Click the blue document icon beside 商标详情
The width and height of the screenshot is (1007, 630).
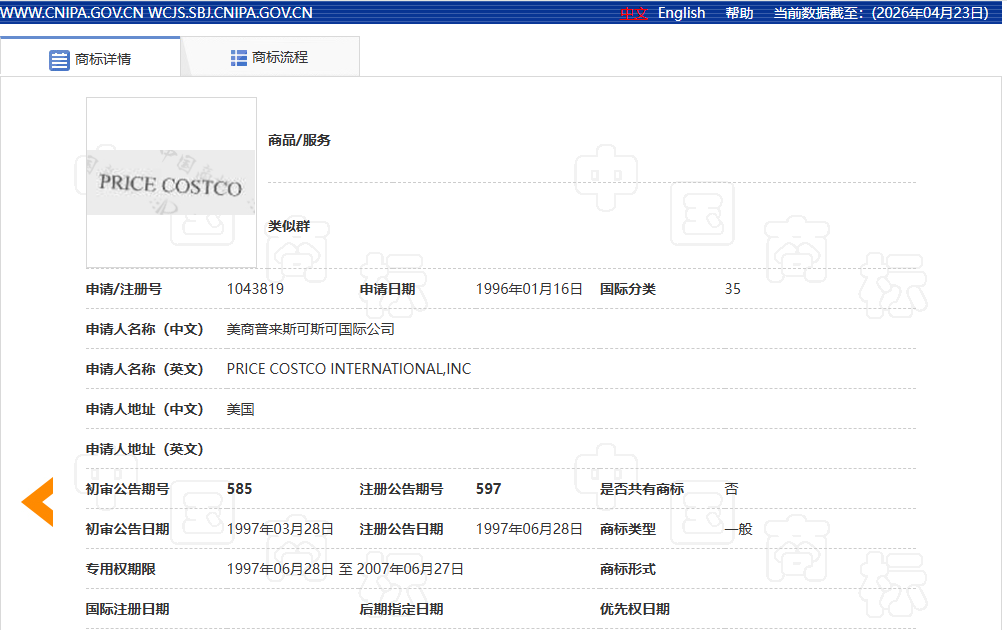59,60
